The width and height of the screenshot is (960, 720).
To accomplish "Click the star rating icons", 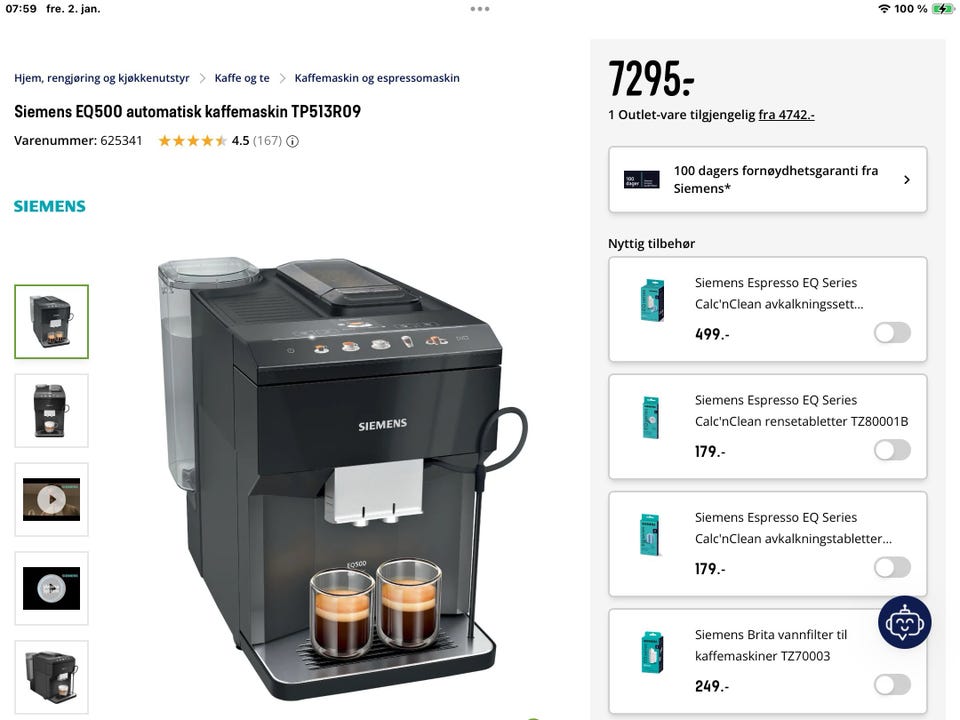I will 192,141.
